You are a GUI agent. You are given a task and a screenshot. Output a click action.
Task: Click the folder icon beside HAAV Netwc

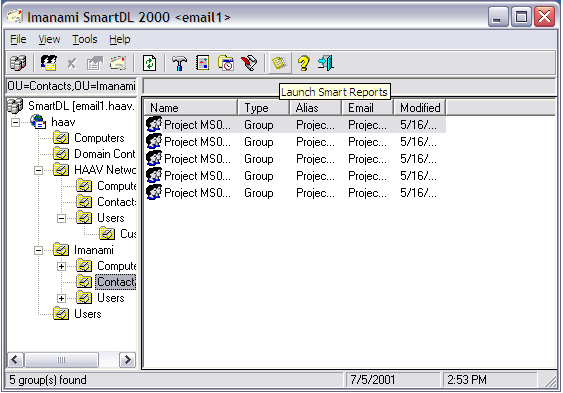point(61,170)
